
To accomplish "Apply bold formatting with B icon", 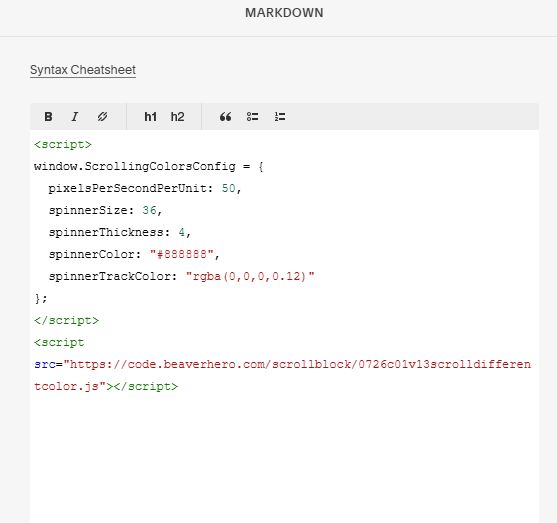I will coord(48,117).
